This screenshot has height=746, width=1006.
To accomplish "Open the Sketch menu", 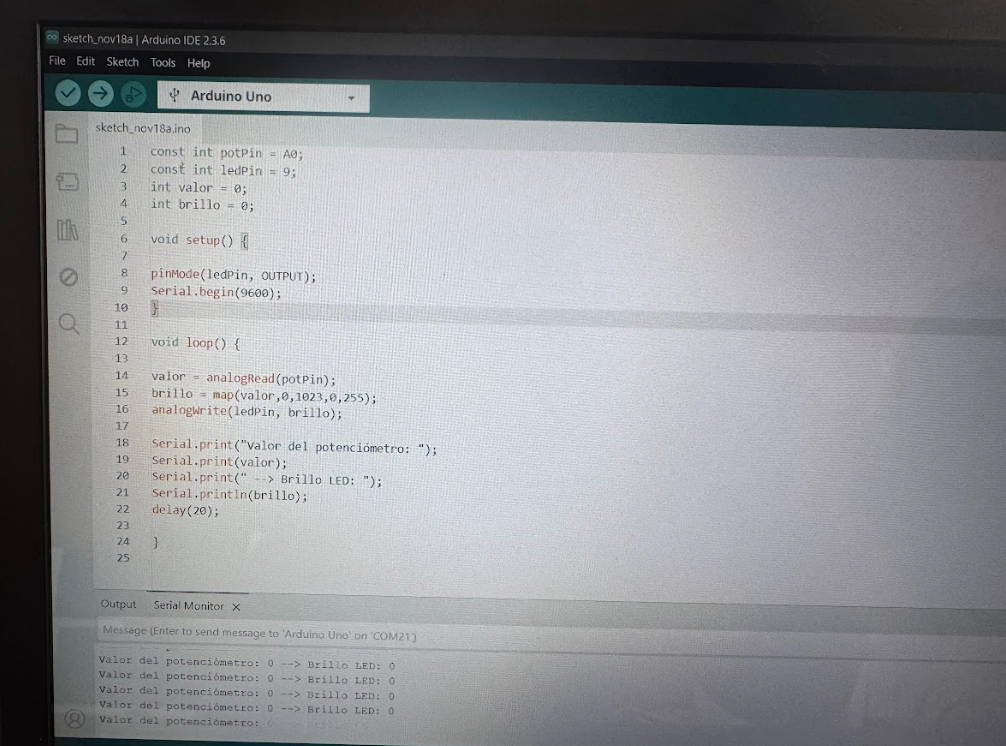I will tap(123, 62).
